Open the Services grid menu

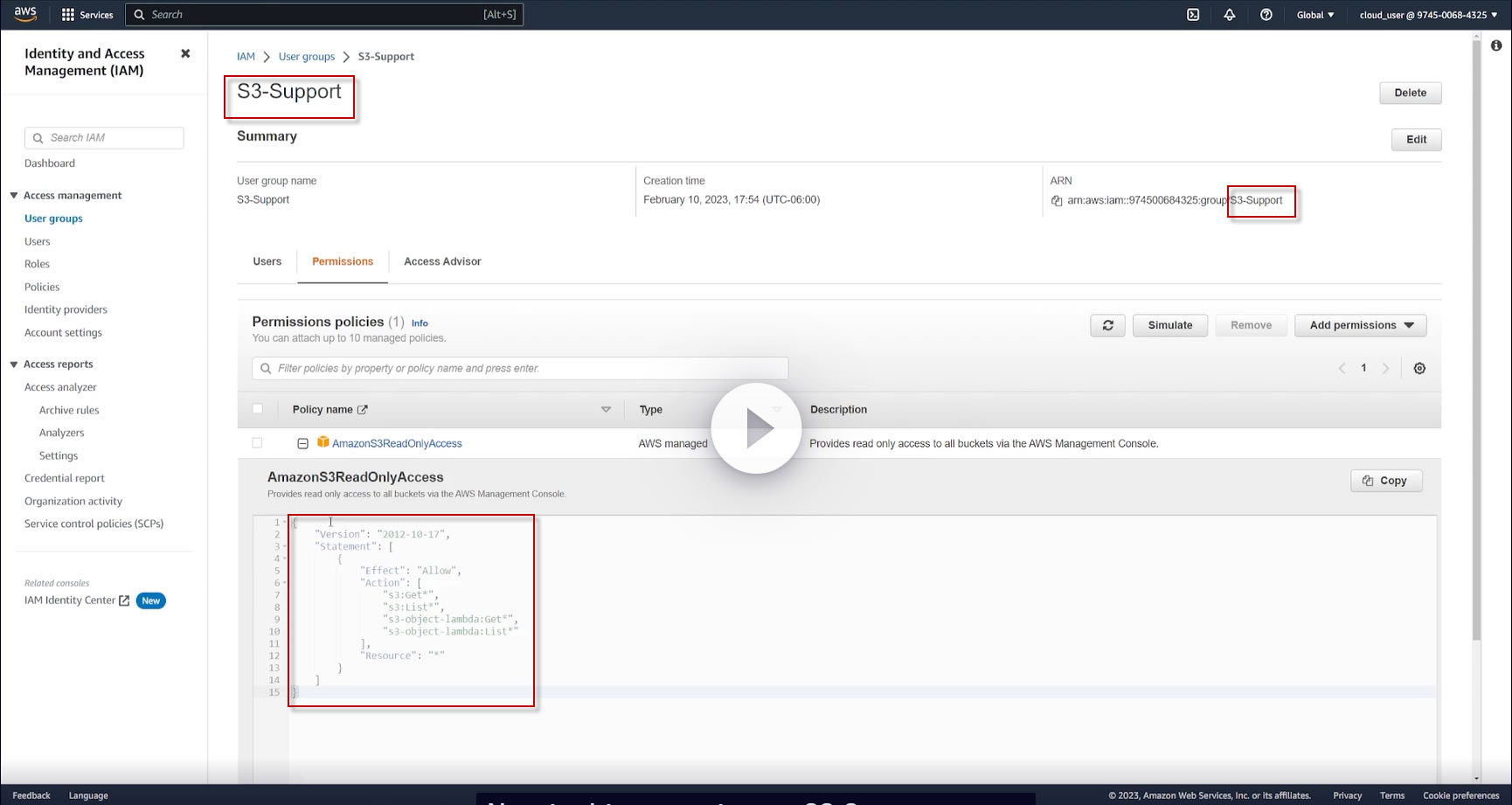point(87,15)
